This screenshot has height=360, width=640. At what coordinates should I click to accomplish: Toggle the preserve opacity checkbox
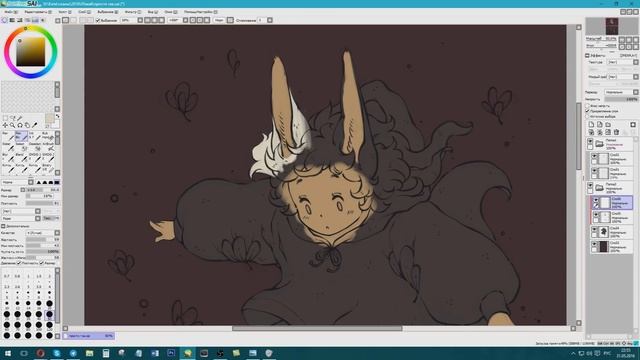588,106
